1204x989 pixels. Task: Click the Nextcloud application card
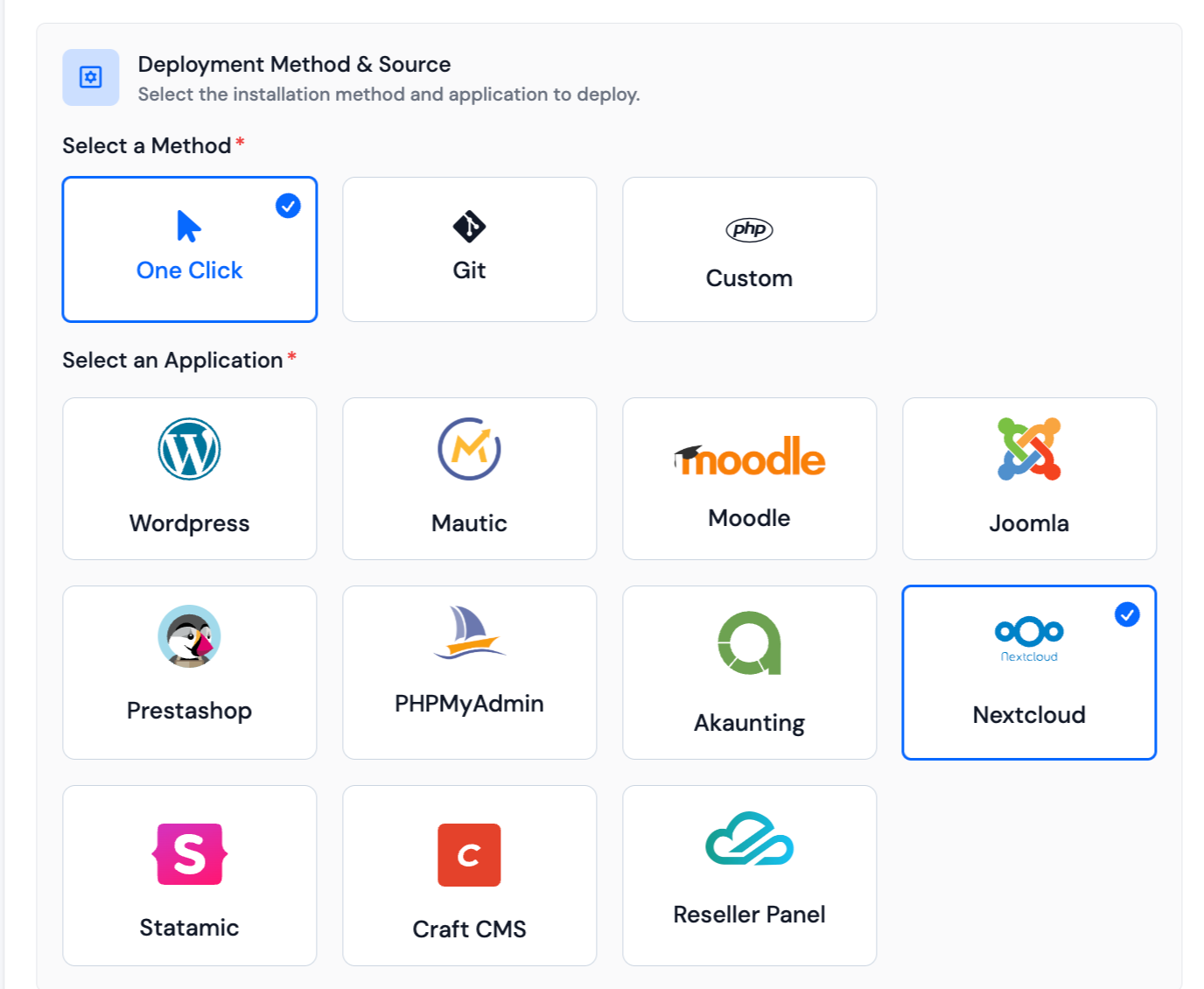pos(1029,671)
